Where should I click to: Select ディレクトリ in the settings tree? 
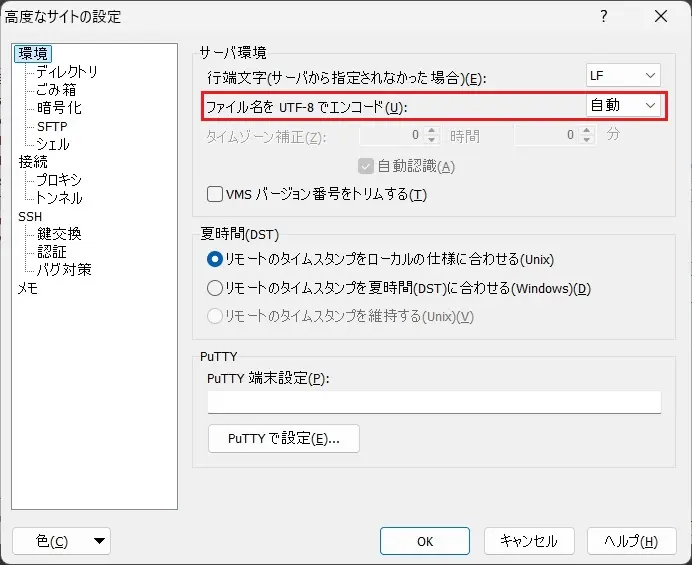(x=67, y=72)
